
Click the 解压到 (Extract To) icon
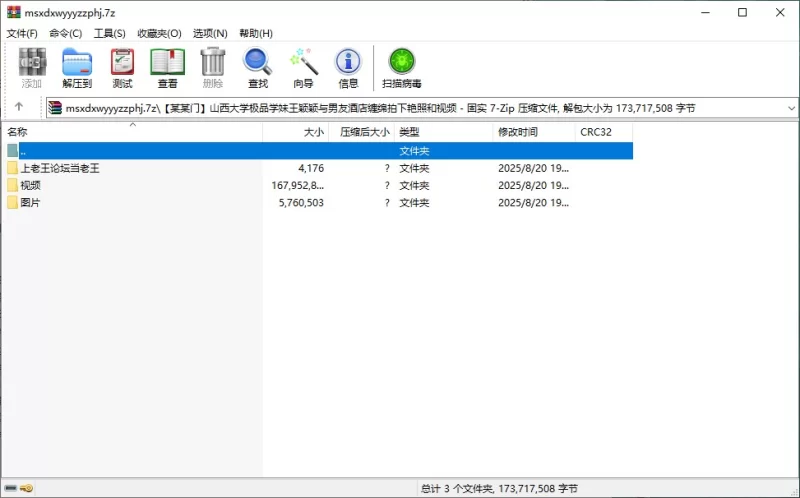click(x=77, y=62)
